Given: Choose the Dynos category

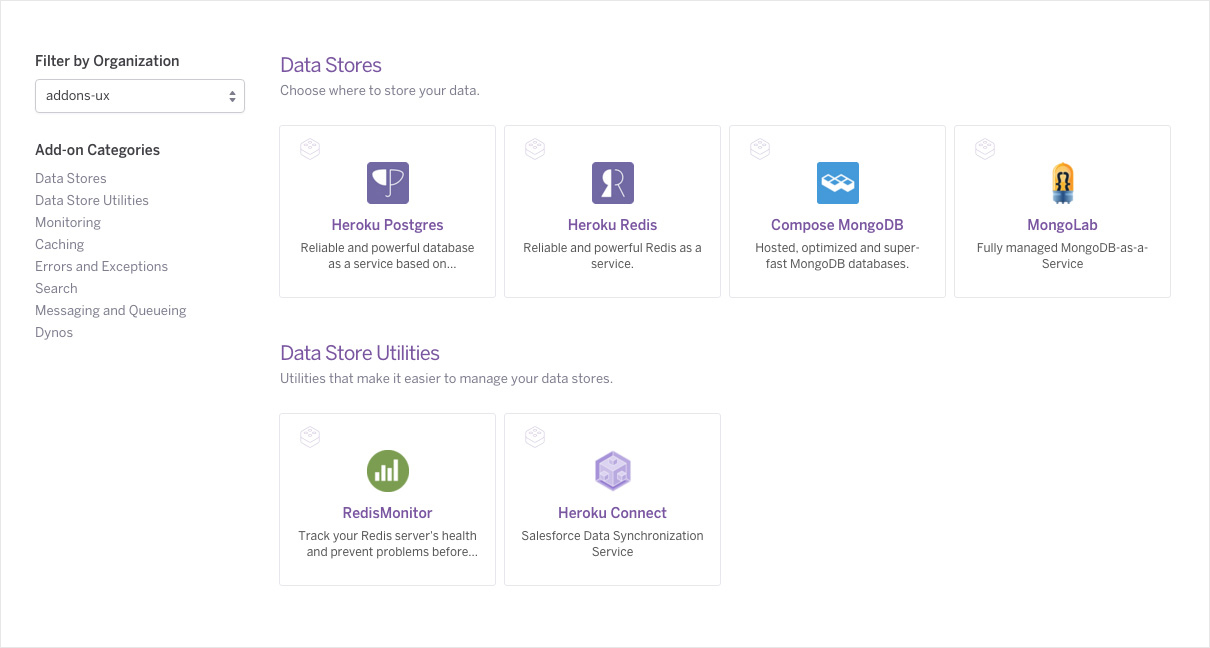Looking at the screenshot, I should coord(54,332).
